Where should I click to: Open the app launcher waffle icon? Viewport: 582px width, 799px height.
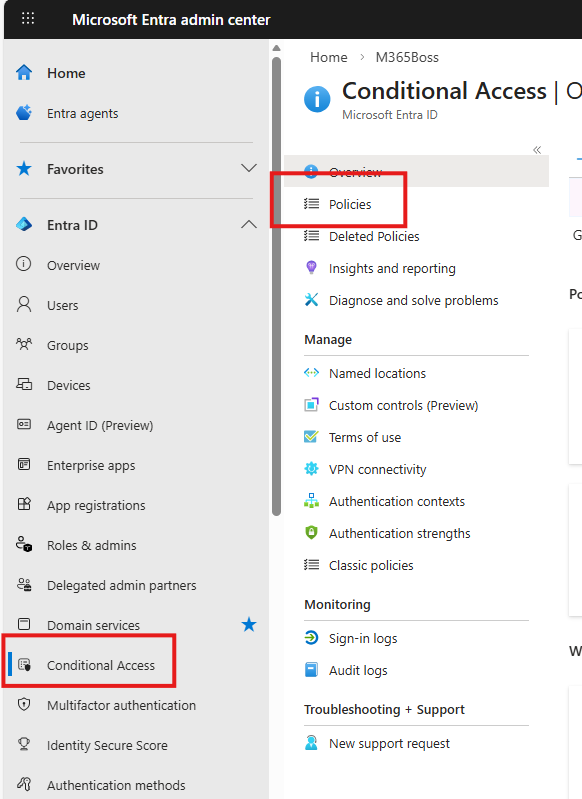(28, 19)
